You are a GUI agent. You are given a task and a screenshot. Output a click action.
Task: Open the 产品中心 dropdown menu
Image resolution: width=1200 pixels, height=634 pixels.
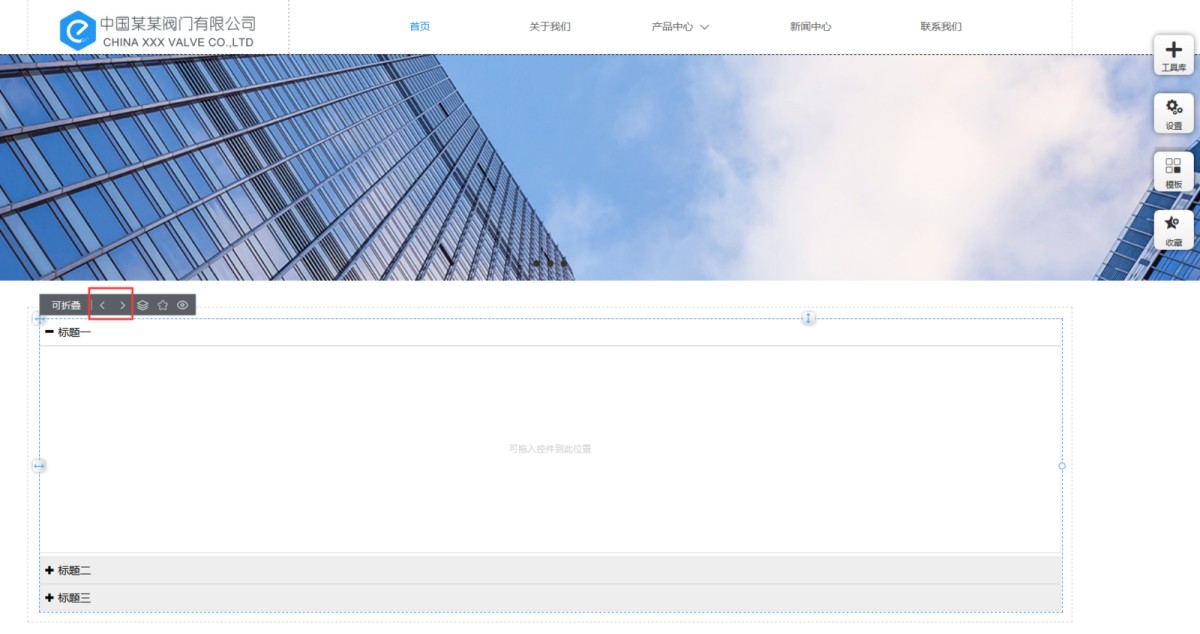pyautogui.click(x=680, y=27)
